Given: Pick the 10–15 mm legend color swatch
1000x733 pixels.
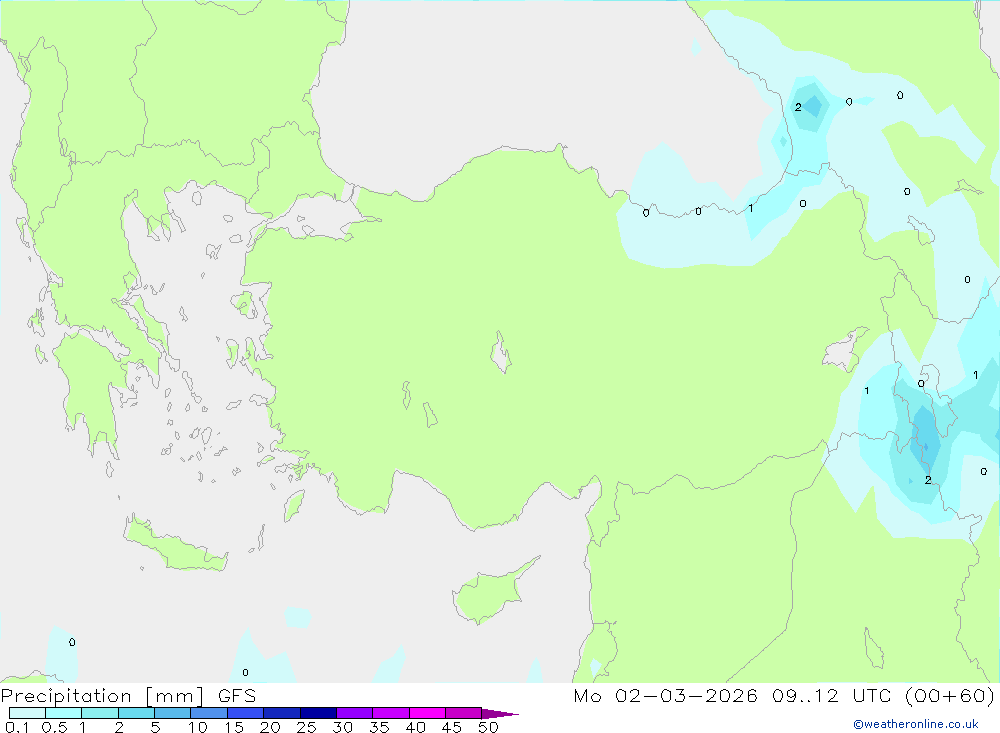Looking at the screenshot, I should tap(209, 713).
